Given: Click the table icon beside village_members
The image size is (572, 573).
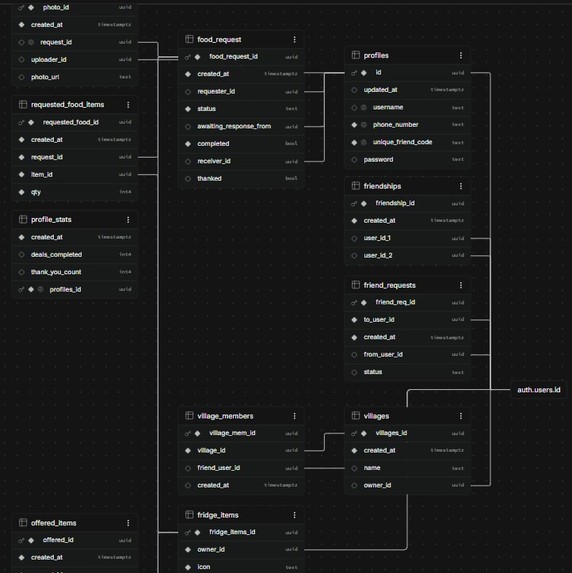Looking at the screenshot, I should click(189, 415).
